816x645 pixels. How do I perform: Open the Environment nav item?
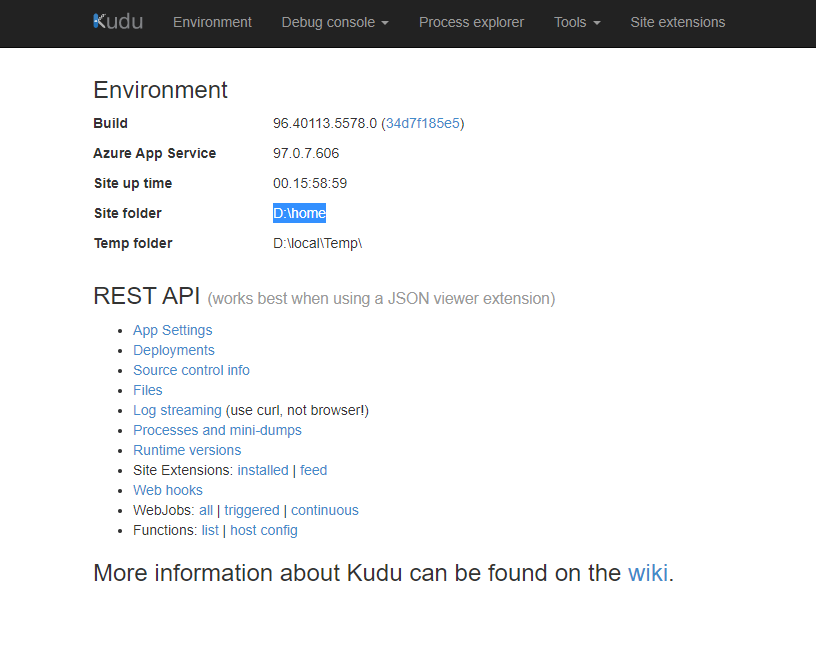click(212, 22)
